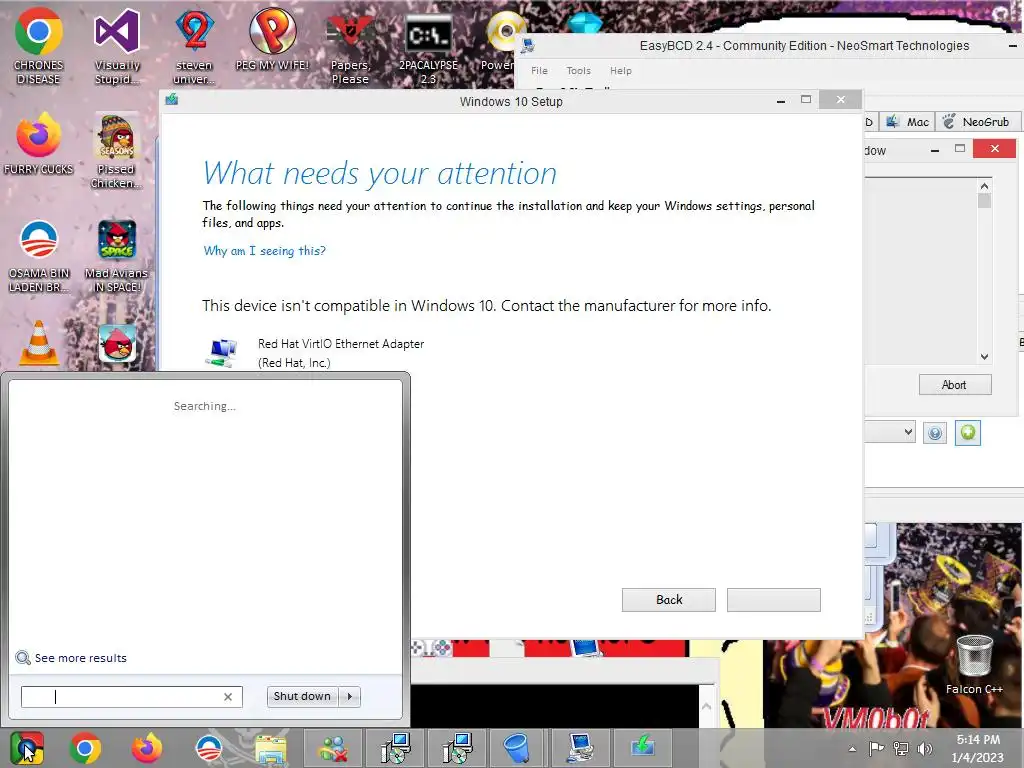Open the Obama logo taskbar icon
Screen dimensions: 1024x768
point(209,748)
